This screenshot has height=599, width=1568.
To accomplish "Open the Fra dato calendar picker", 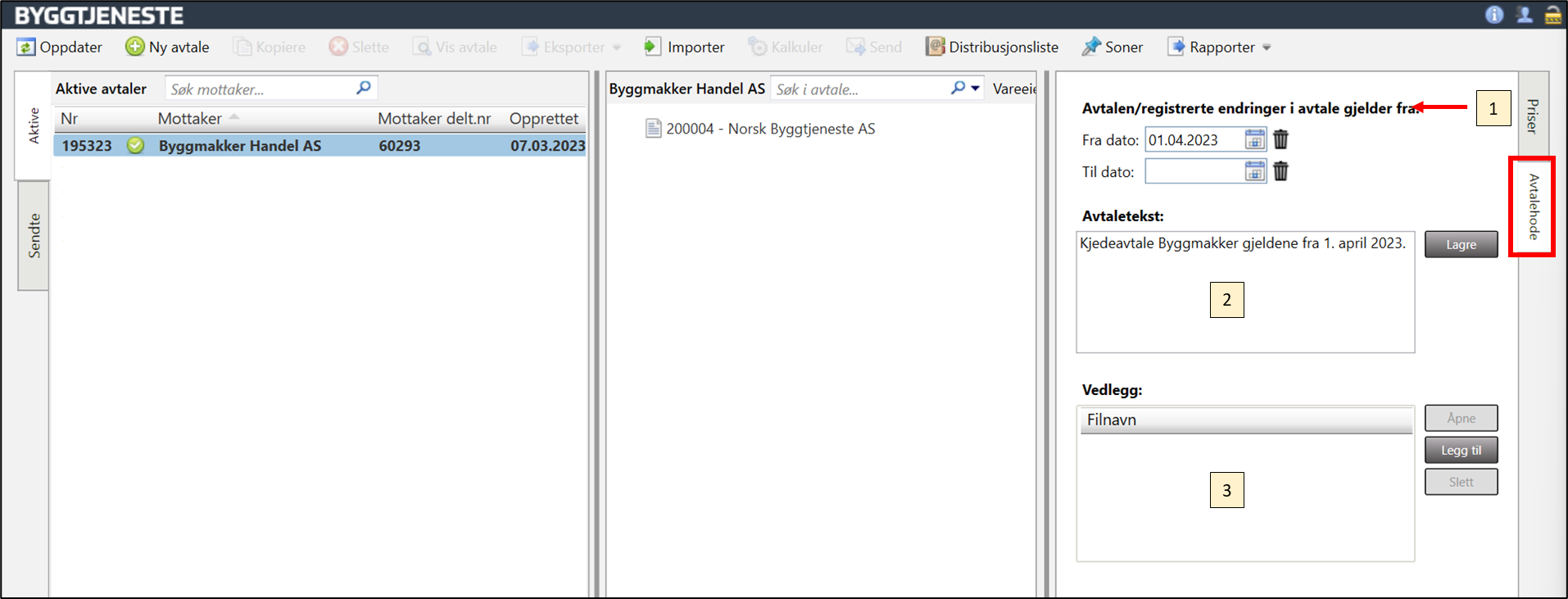I will (1254, 140).
